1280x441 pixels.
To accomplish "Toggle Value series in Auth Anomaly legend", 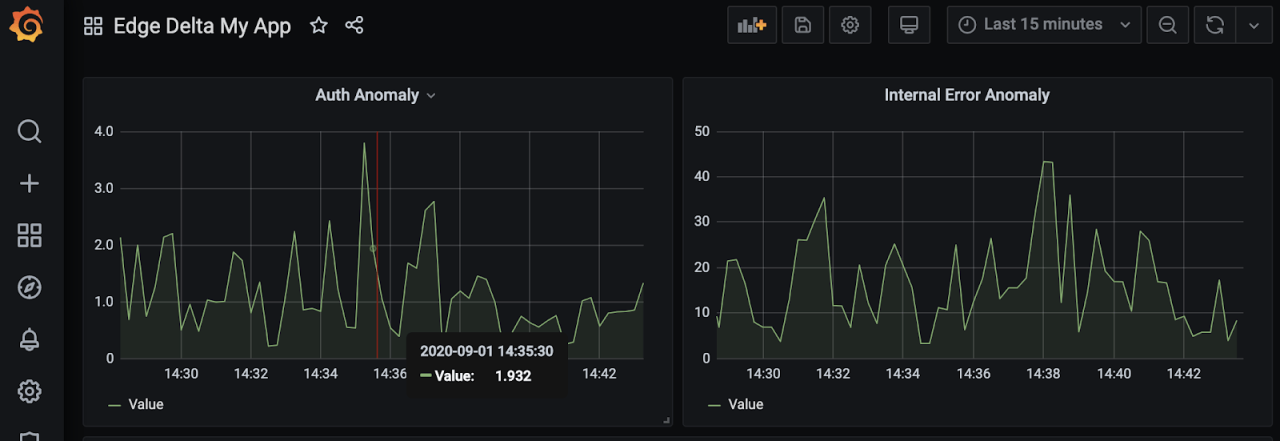I will pos(145,404).
